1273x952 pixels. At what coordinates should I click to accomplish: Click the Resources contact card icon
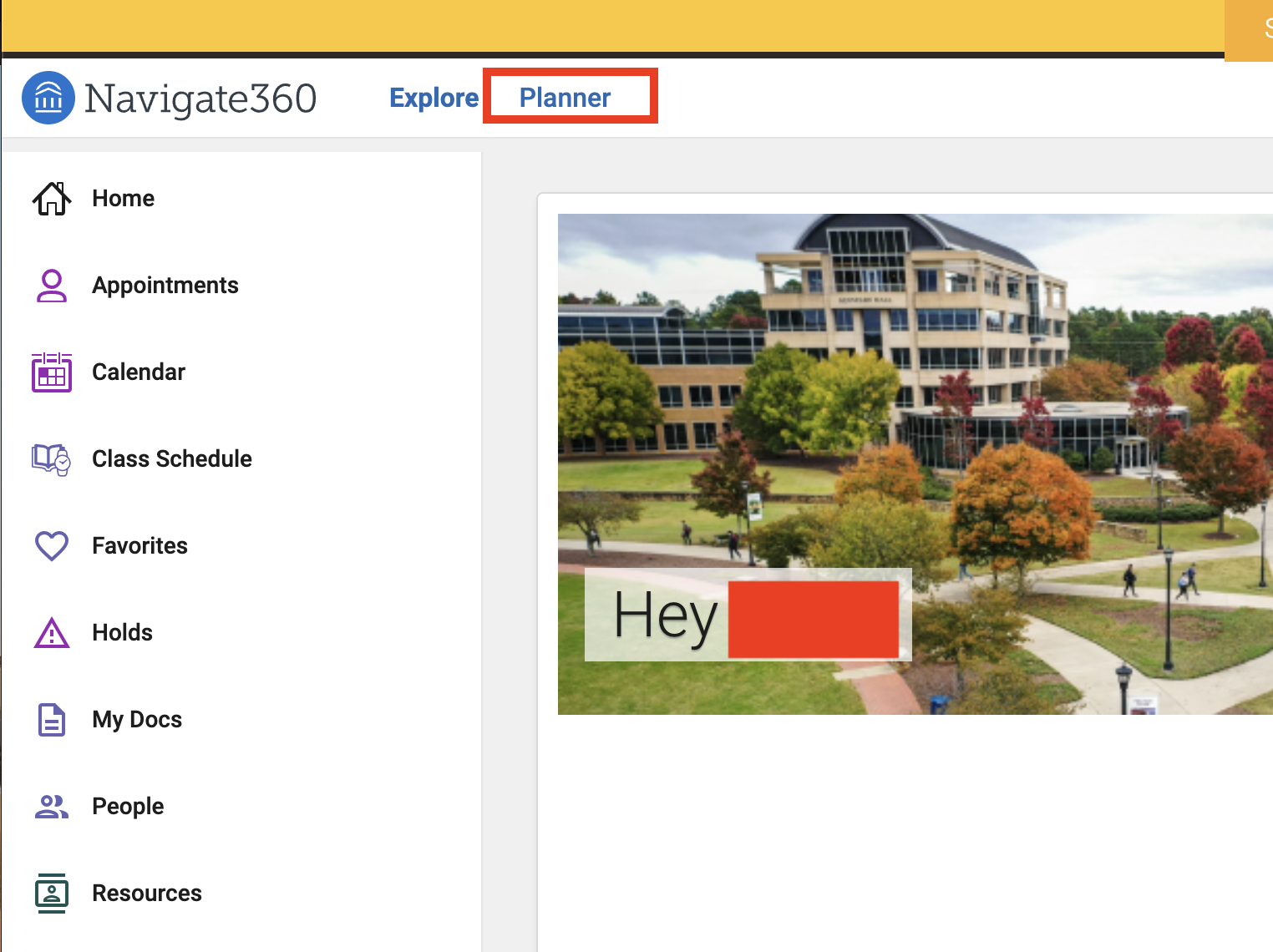pyautogui.click(x=52, y=894)
